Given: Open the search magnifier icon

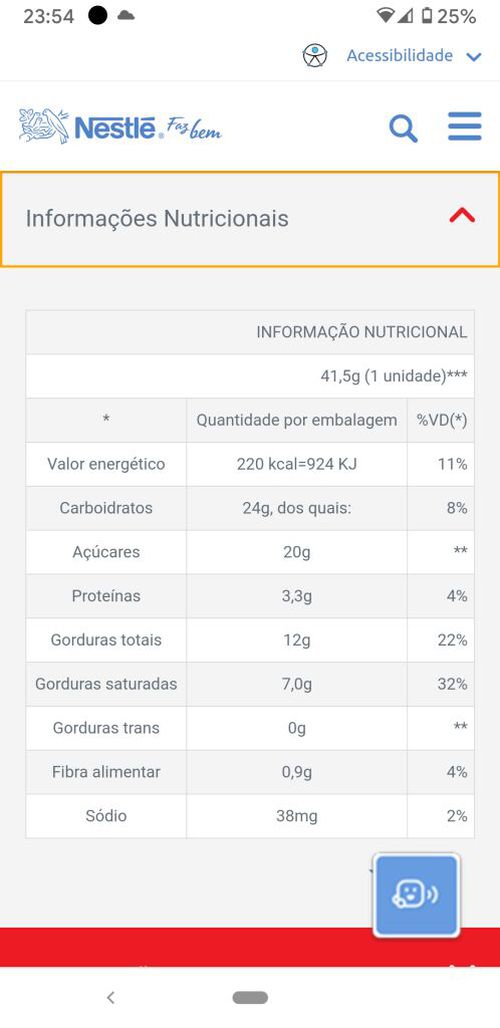Looking at the screenshot, I should pos(403,128).
